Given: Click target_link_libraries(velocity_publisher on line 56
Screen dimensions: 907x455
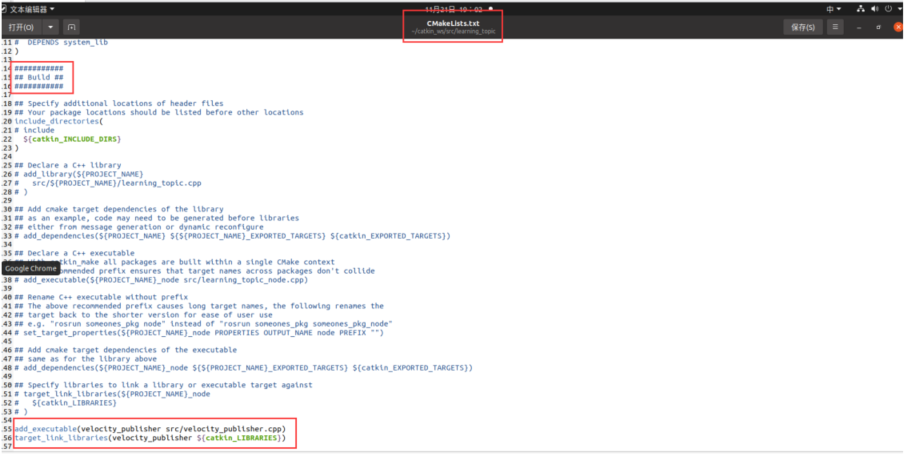Looking at the screenshot, I should coord(150,438).
